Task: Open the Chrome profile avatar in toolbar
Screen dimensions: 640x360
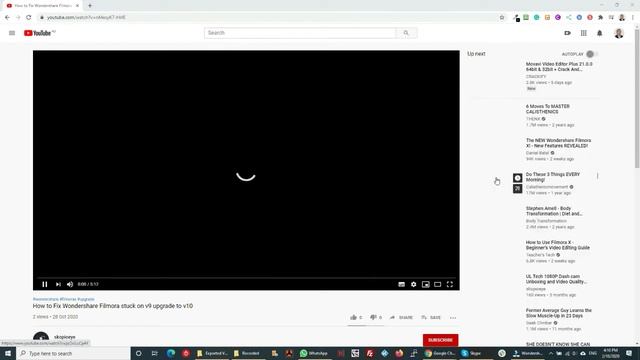Action: (622, 18)
